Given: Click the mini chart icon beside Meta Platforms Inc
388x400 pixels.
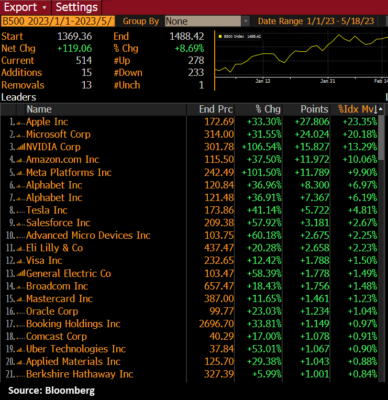Looking at the screenshot, I should (x=21, y=174).
